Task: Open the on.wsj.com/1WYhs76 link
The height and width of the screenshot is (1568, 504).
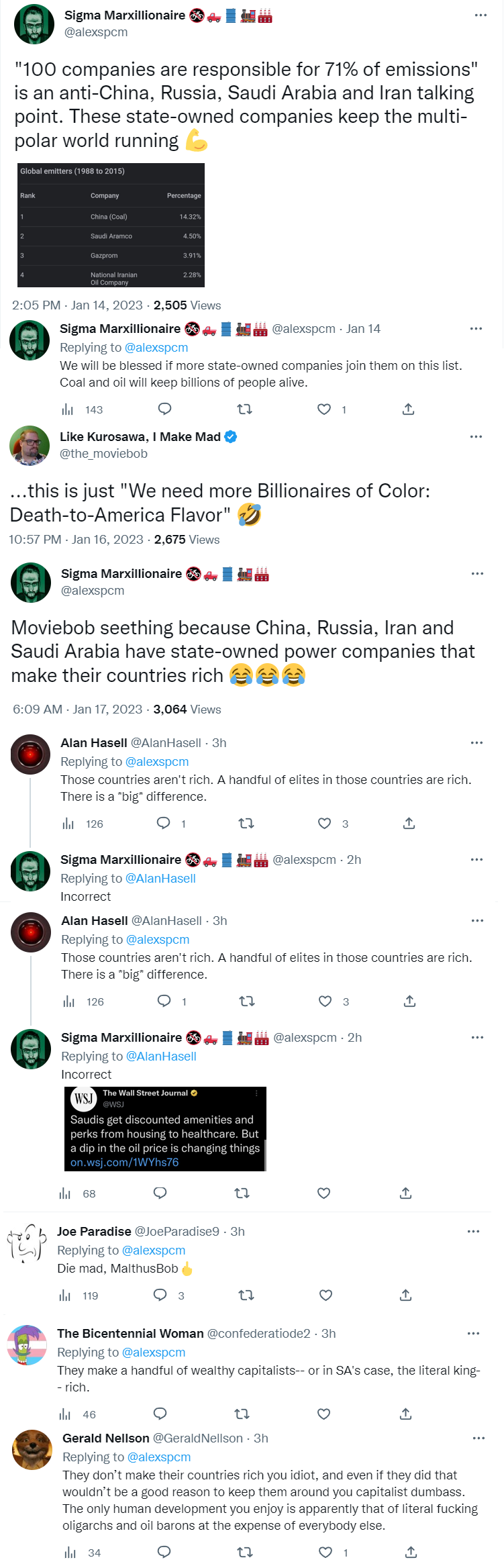Action: point(125,1162)
